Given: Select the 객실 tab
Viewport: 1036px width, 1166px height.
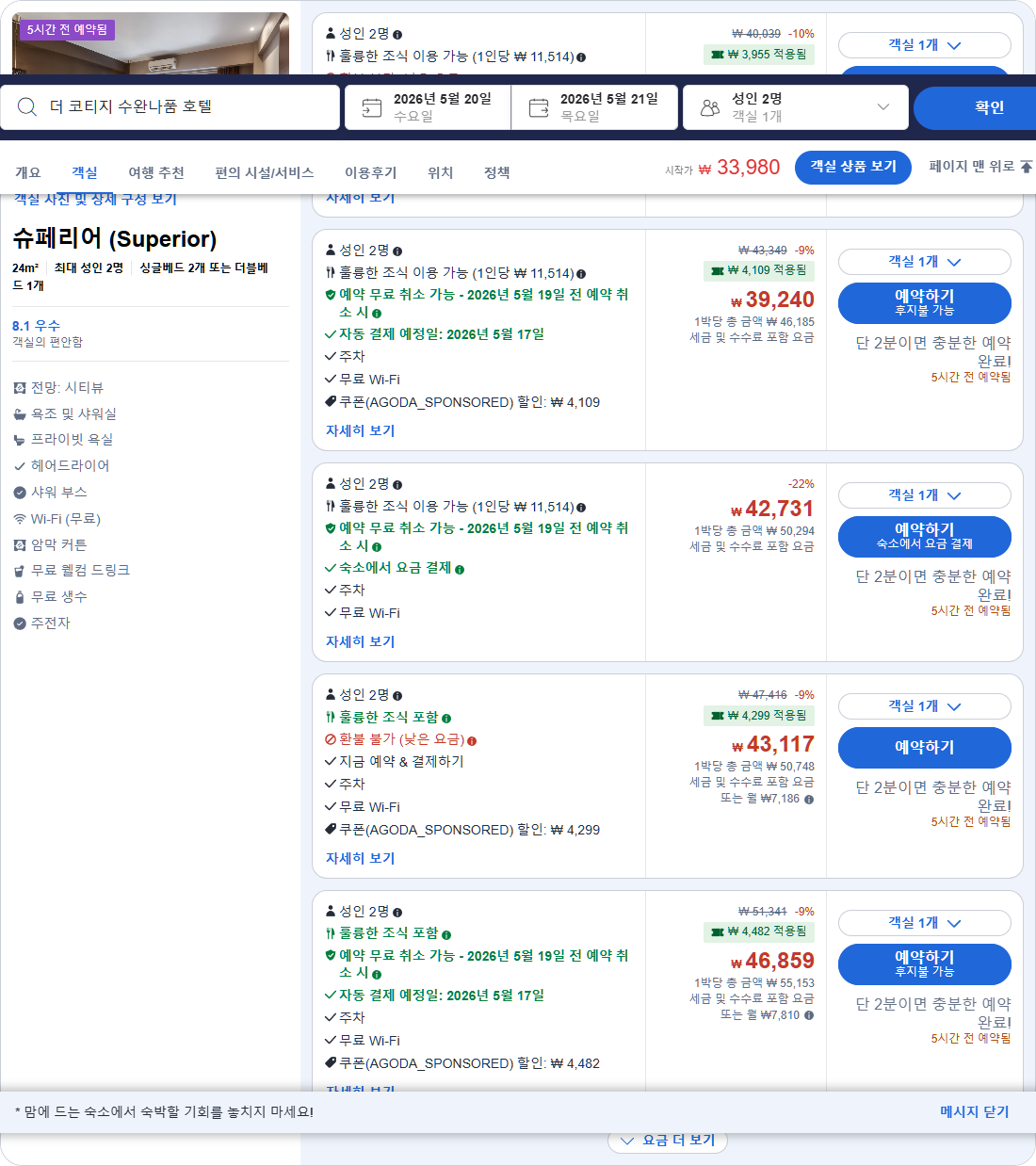Looking at the screenshot, I should pos(85,172).
